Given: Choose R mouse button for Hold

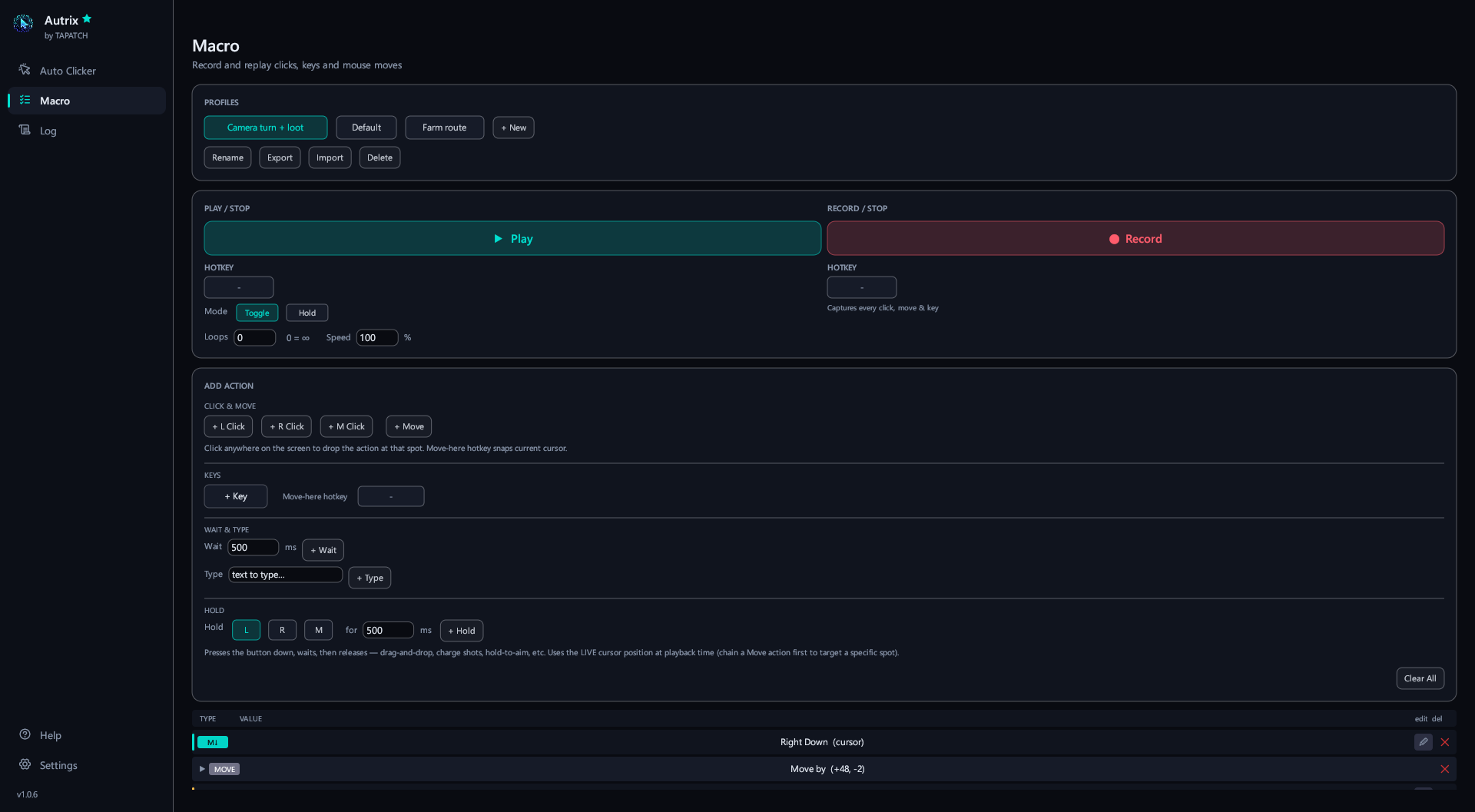Looking at the screenshot, I should 282,630.
